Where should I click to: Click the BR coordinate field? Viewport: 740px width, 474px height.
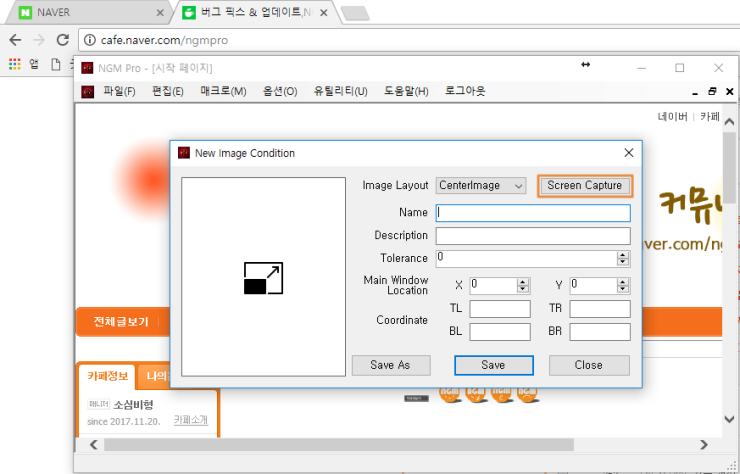[600, 332]
